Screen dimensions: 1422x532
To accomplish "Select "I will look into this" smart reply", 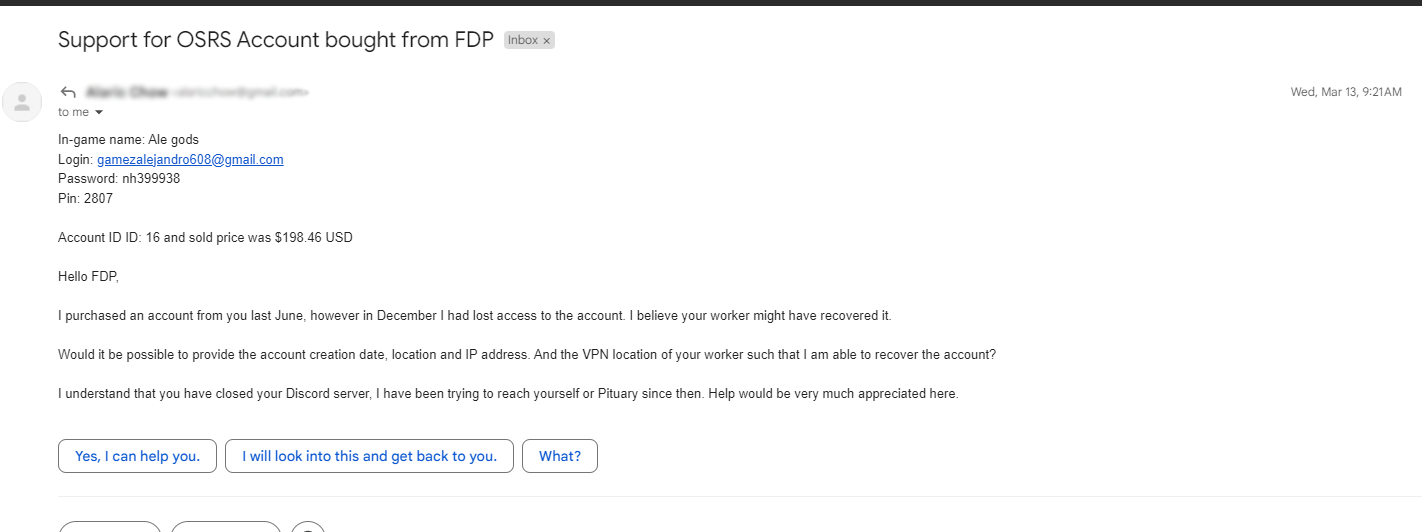I will click(x=369, y=456).
